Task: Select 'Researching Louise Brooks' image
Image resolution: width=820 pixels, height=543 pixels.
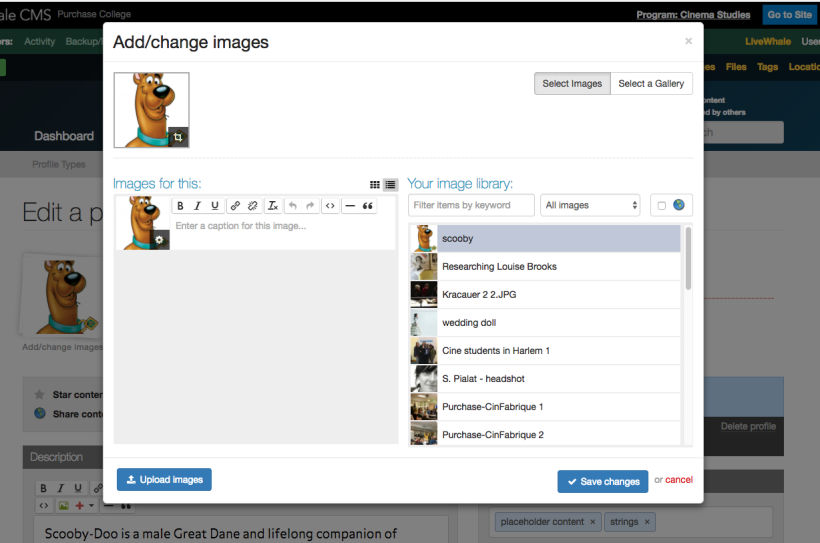Action: [545, 267]
